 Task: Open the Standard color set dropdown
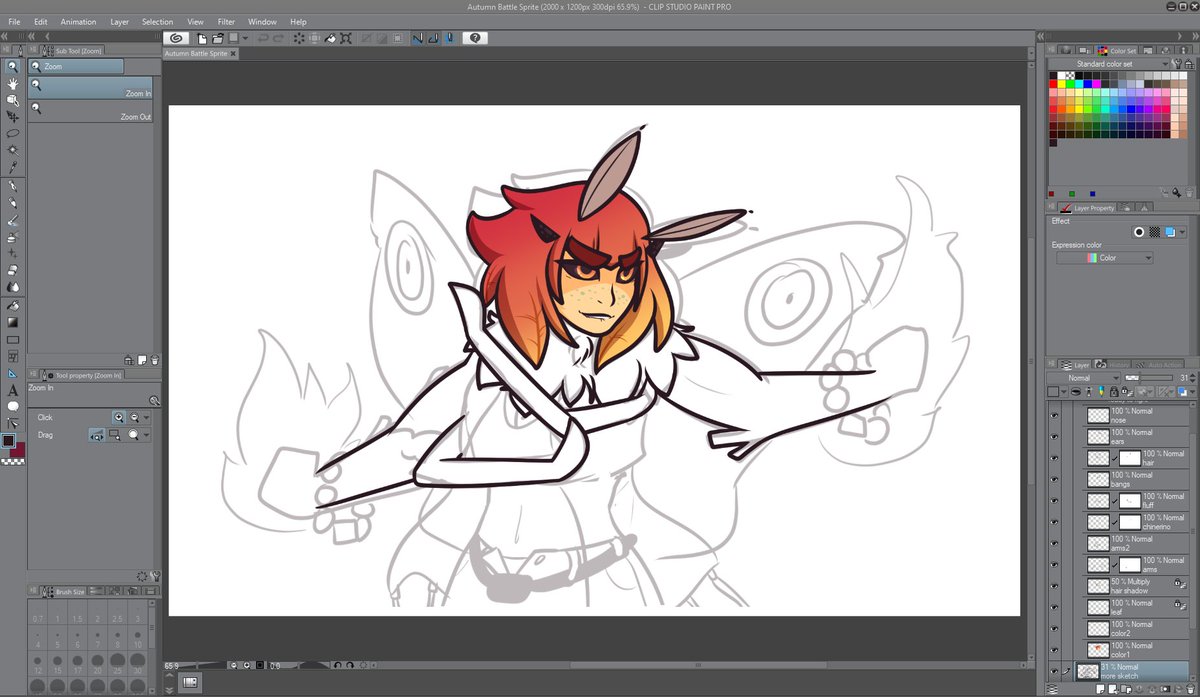1107,64
